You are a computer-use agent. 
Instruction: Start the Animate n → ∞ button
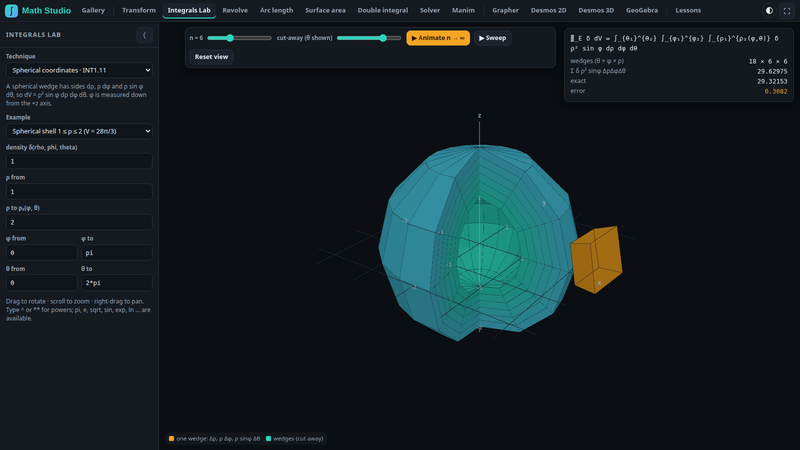tap(438, 38)
